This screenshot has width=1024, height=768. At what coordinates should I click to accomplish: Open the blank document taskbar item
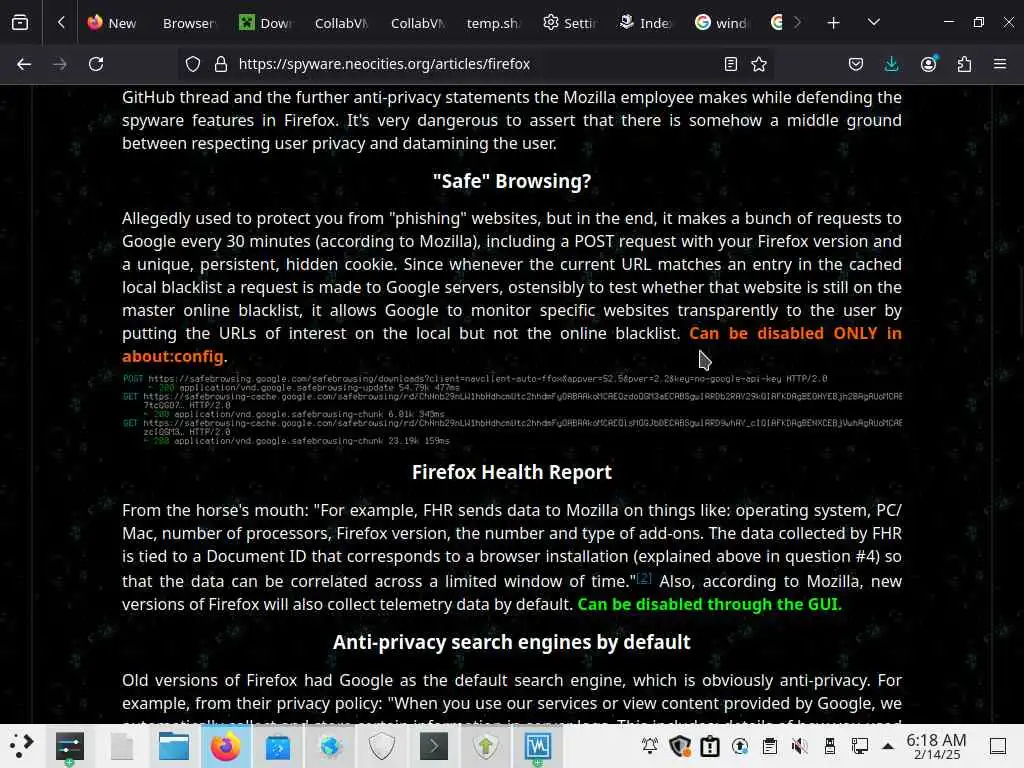(122, 746)
